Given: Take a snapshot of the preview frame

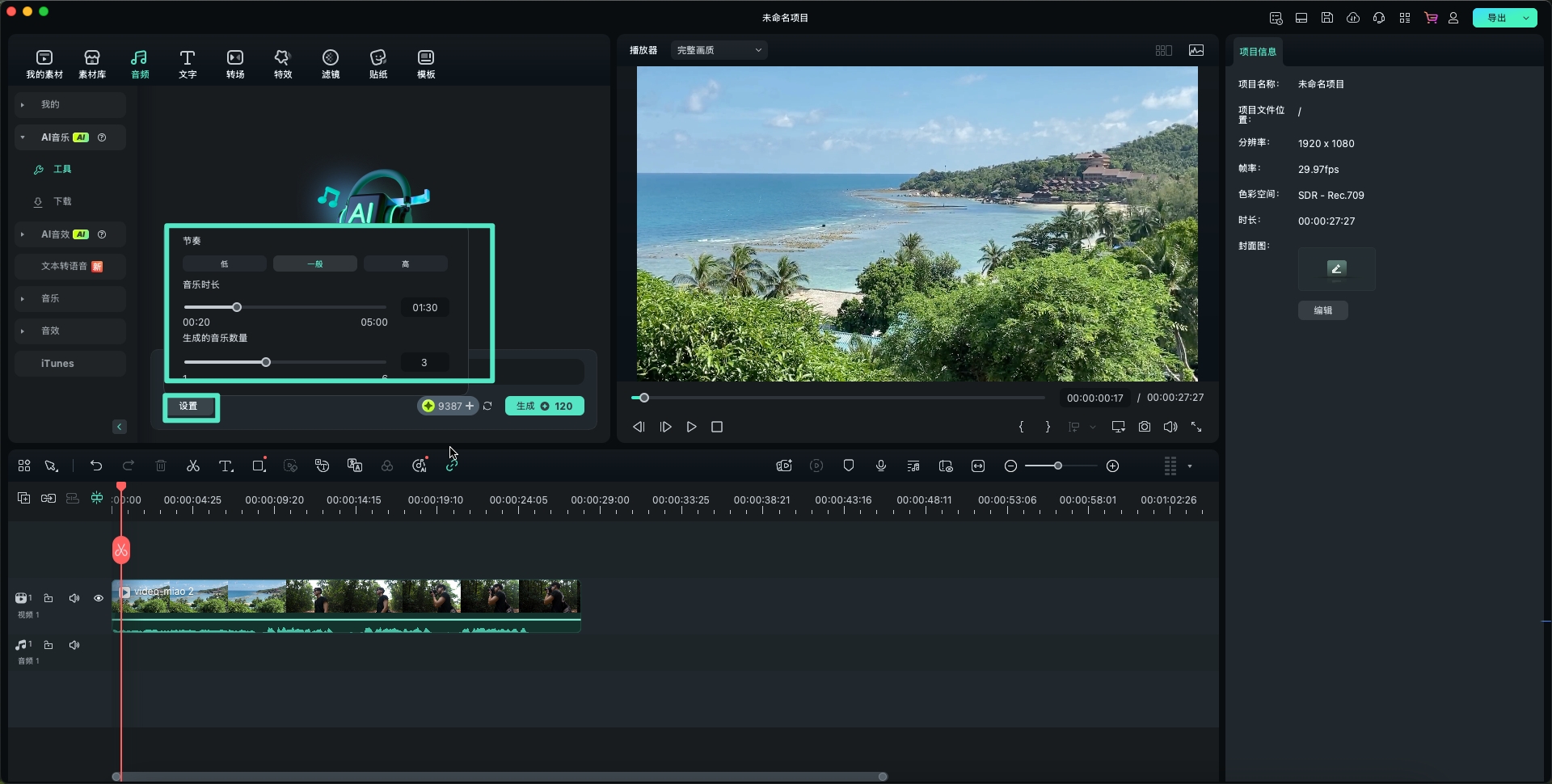Looking at the screenshot, I should click(1145, 427).
